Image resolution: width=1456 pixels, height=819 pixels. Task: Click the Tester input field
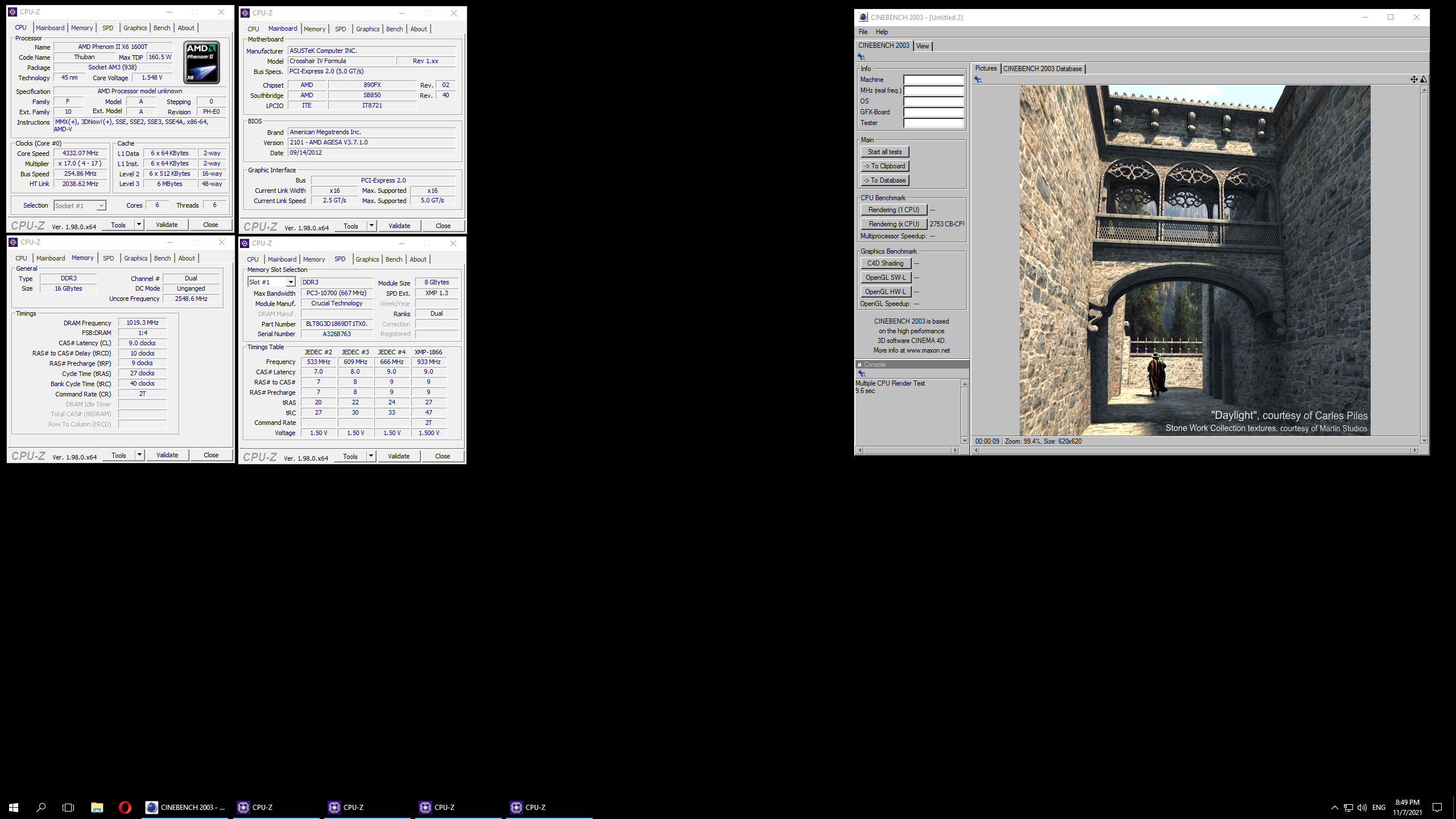point(933,123)
